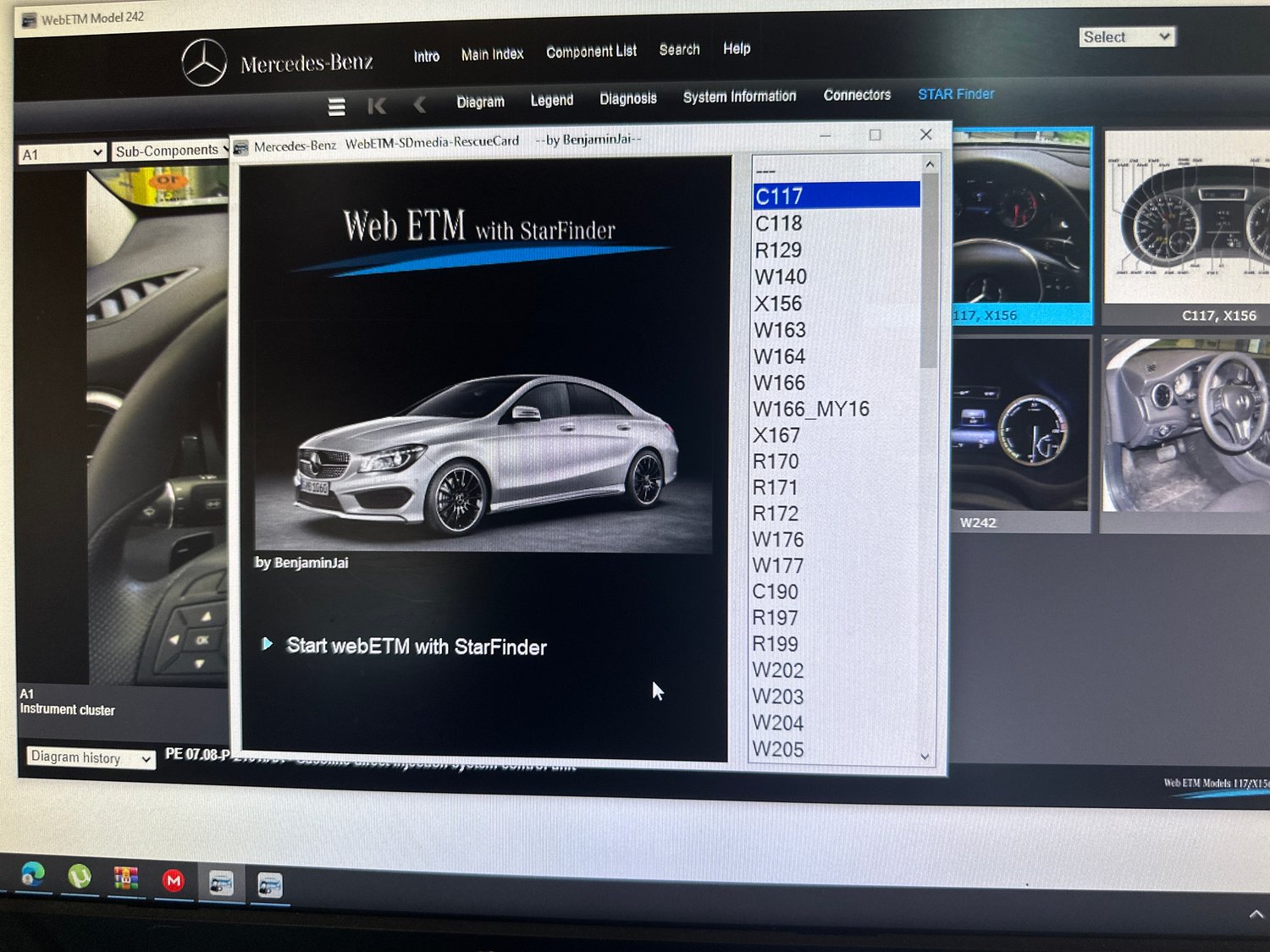The image size is (1270, 952).
Task: Click the model list scrollbar thumb
Action: point(930,271)
